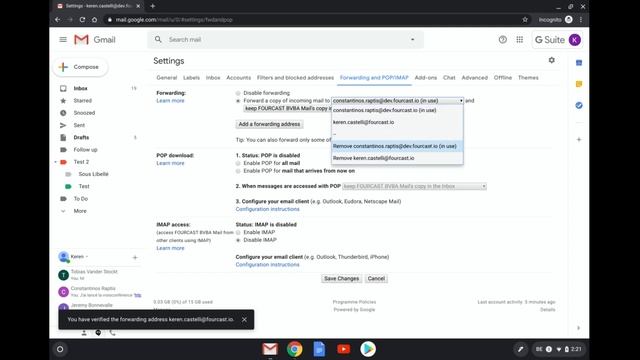Select Enable POP for mail arriving from now on
Screen dimensions: 640x360
pyautogui.click(x=238, y=171)
